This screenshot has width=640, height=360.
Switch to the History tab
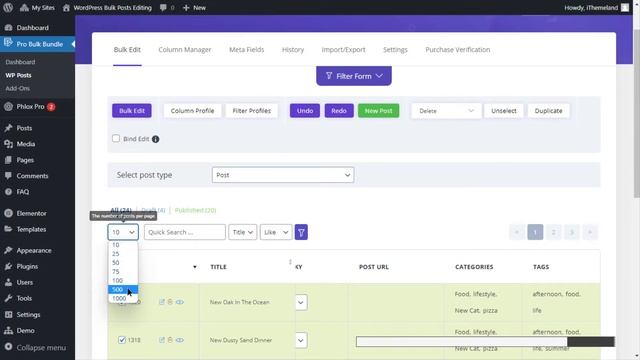pos(293,50)
